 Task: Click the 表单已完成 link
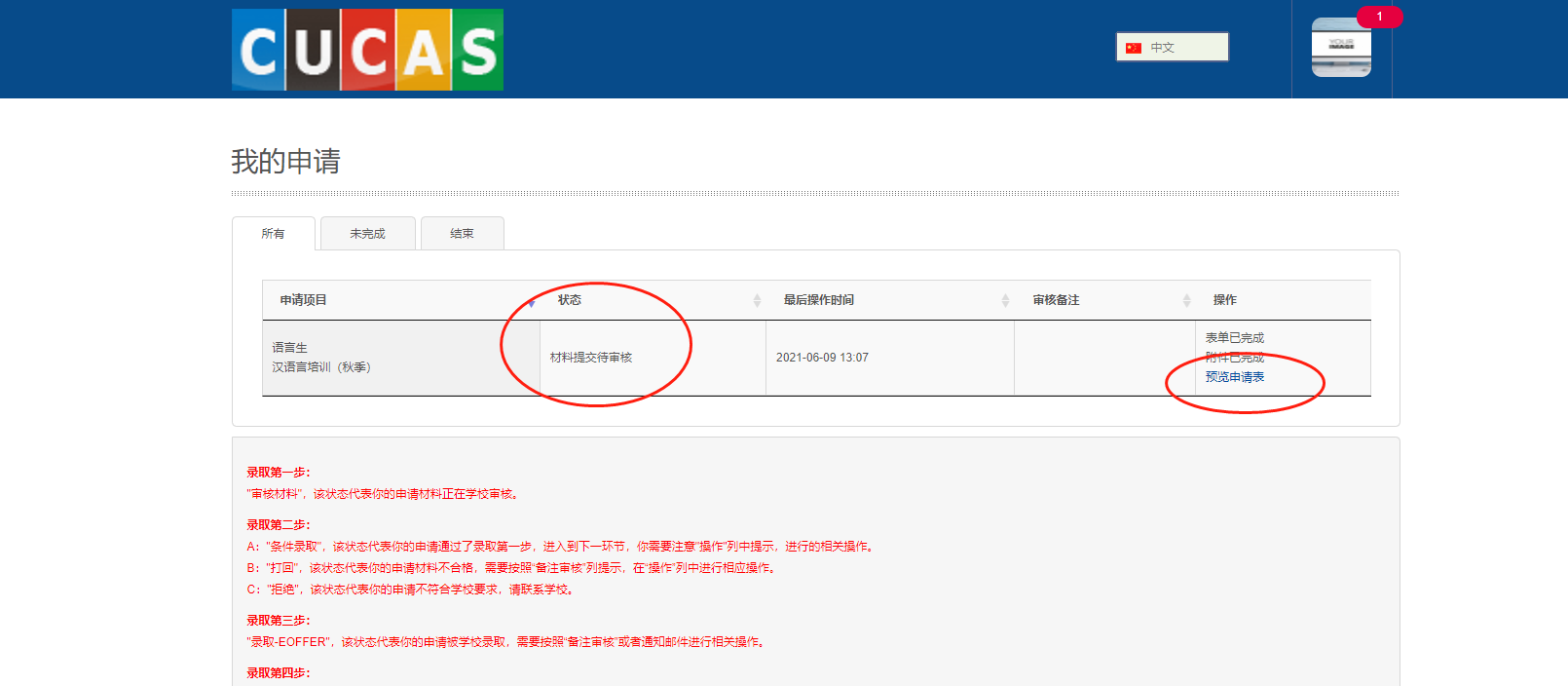coord(1234,338)
